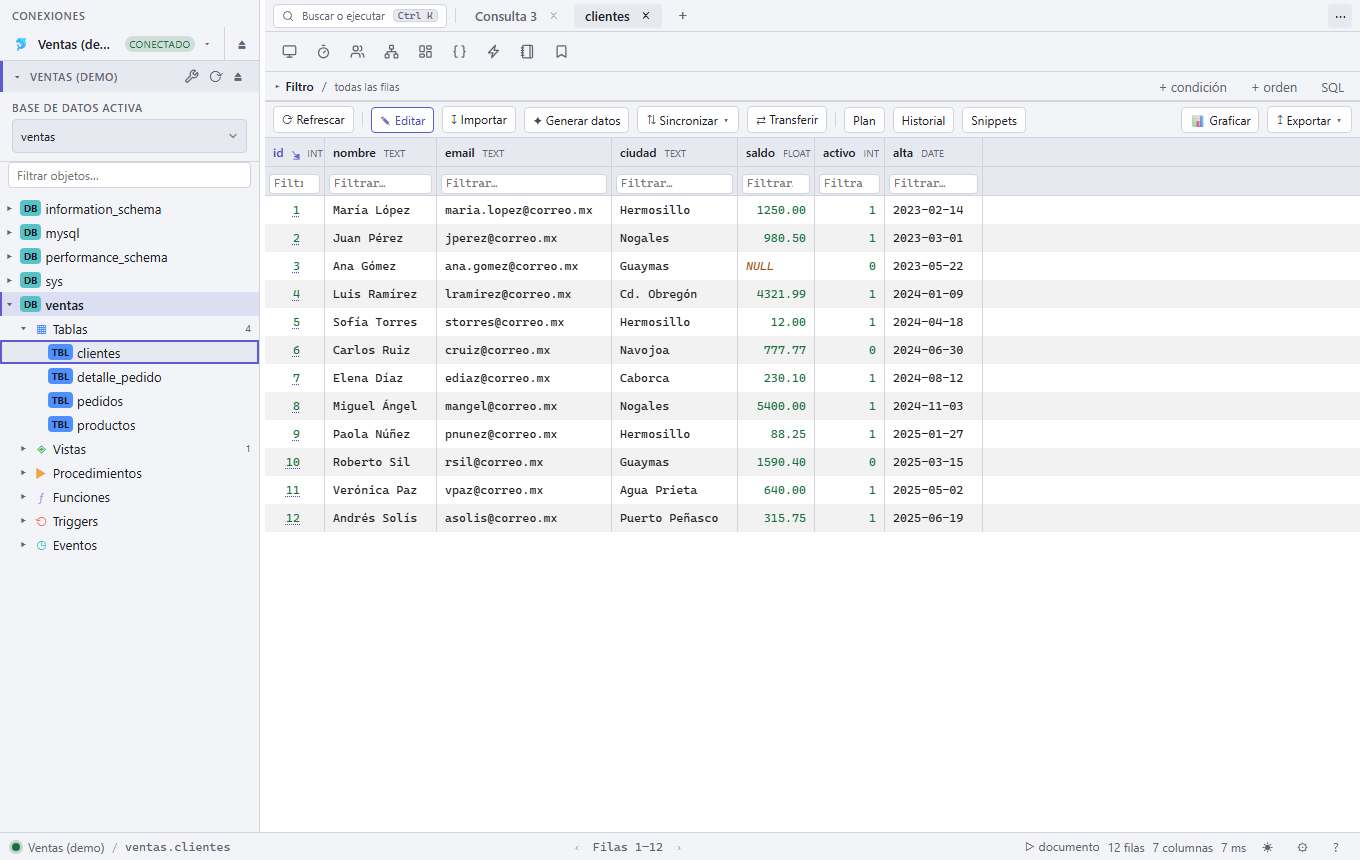The image size is (1360, 860).
Task: Expand the information_schema database
Action: click(x=9, y=209)
